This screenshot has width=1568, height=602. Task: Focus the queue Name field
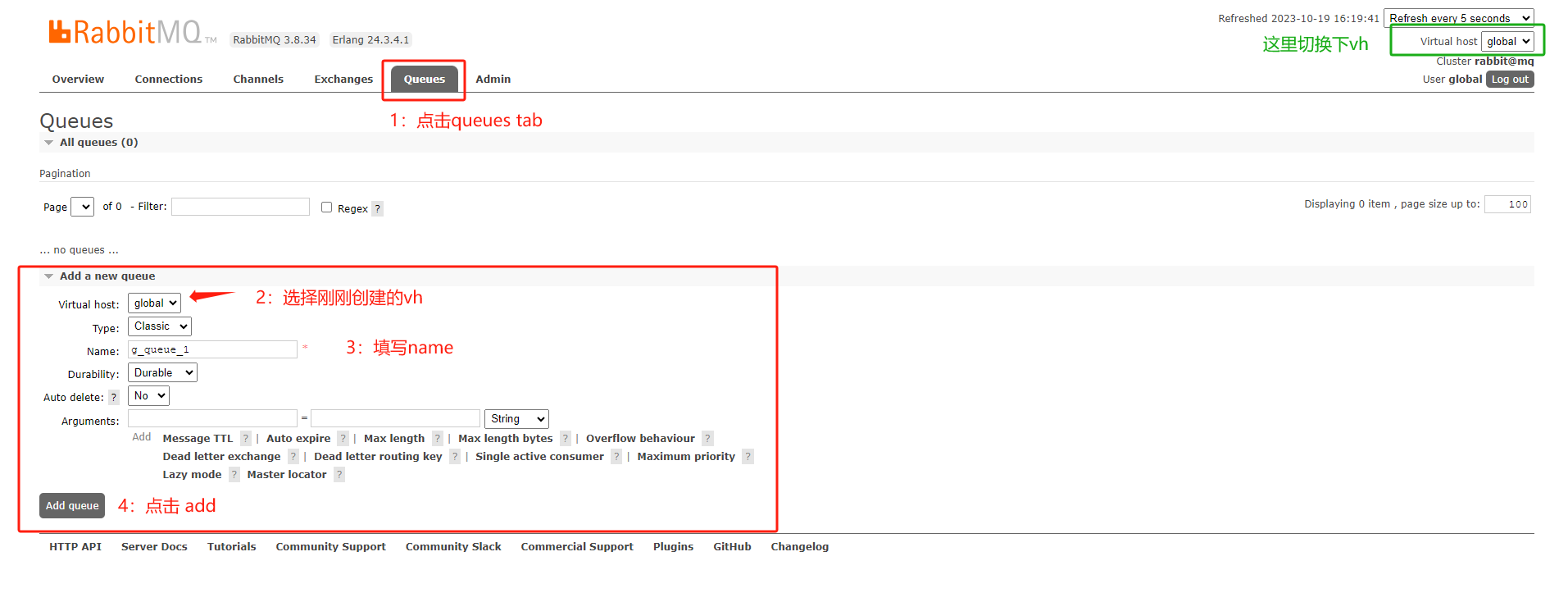212,349
